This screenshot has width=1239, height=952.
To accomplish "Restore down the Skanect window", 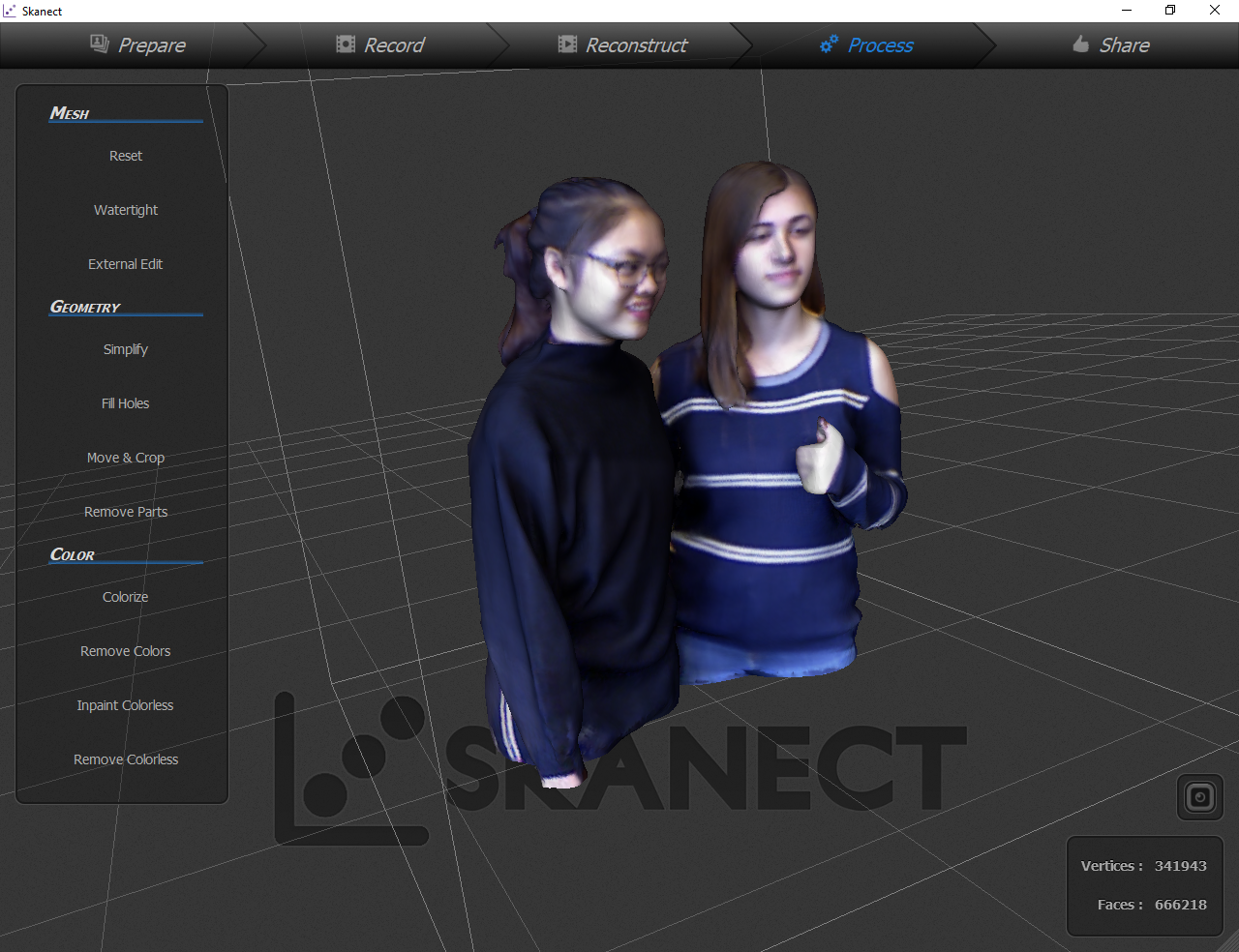I will pyautogui.click(x=1170, y=11).
